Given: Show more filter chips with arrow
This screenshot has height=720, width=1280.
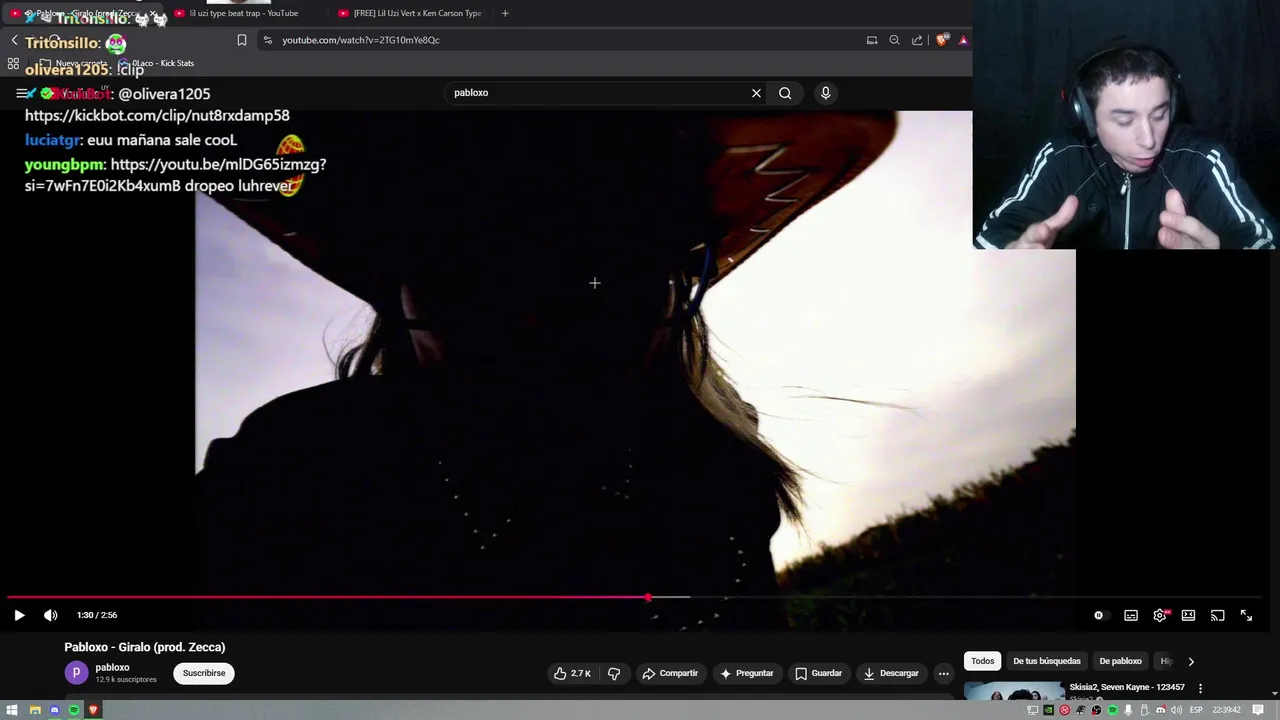Looking at the screenshot, I should [x=1190, y=661].
